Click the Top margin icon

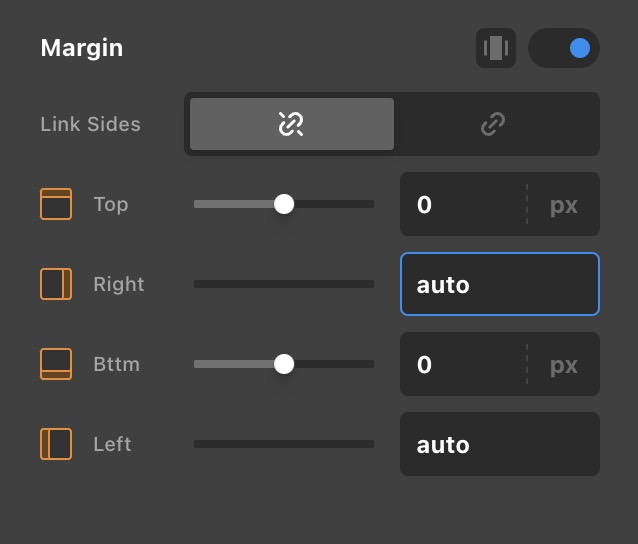[x=56, y=204]
